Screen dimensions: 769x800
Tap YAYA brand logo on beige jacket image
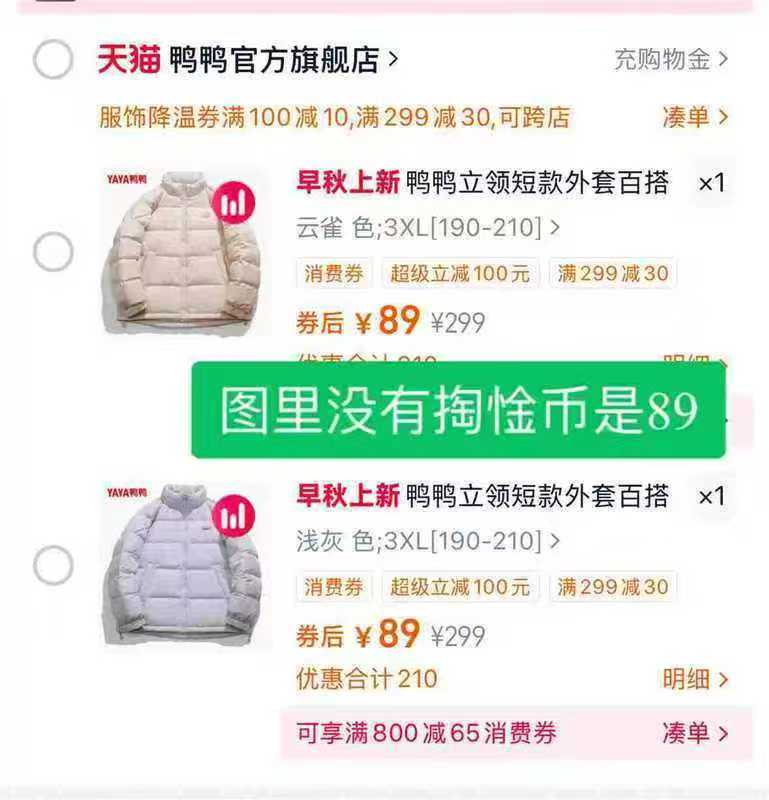(x=127, y=179)
